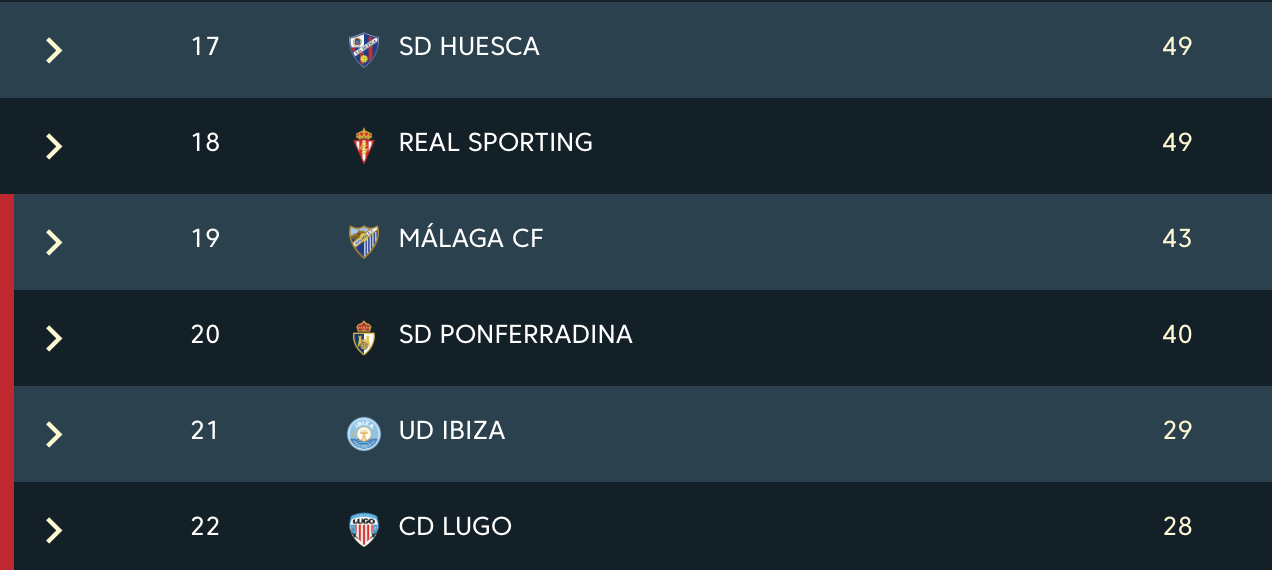Open the SD PONFERRADINA team link
This screenshot has height=570, width=1272.
pyautogui.click(x=515, y=335)
